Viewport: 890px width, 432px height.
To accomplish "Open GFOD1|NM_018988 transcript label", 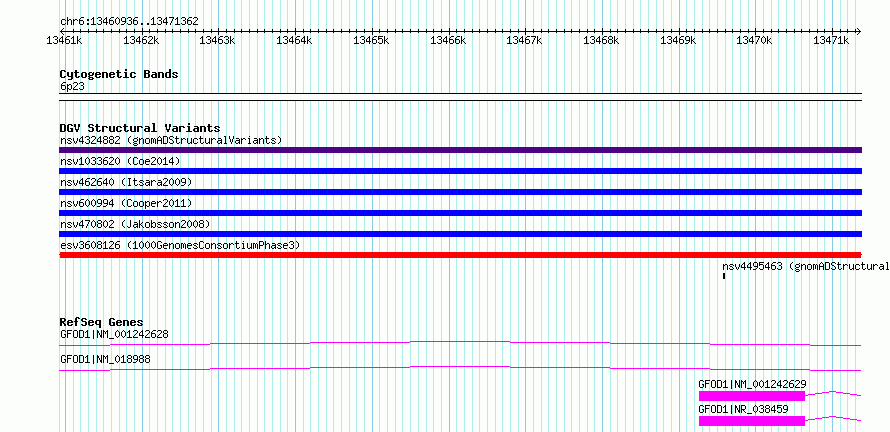I will click(105, 359).
